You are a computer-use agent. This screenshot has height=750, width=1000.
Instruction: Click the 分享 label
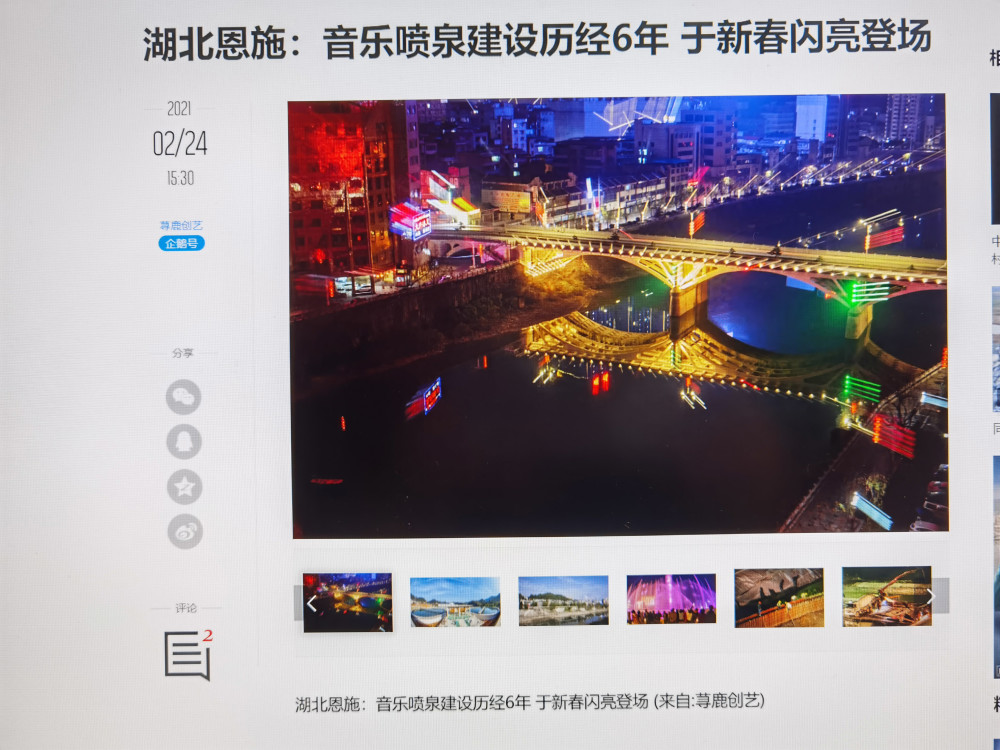pyautogui.click(x=182, y=353)
